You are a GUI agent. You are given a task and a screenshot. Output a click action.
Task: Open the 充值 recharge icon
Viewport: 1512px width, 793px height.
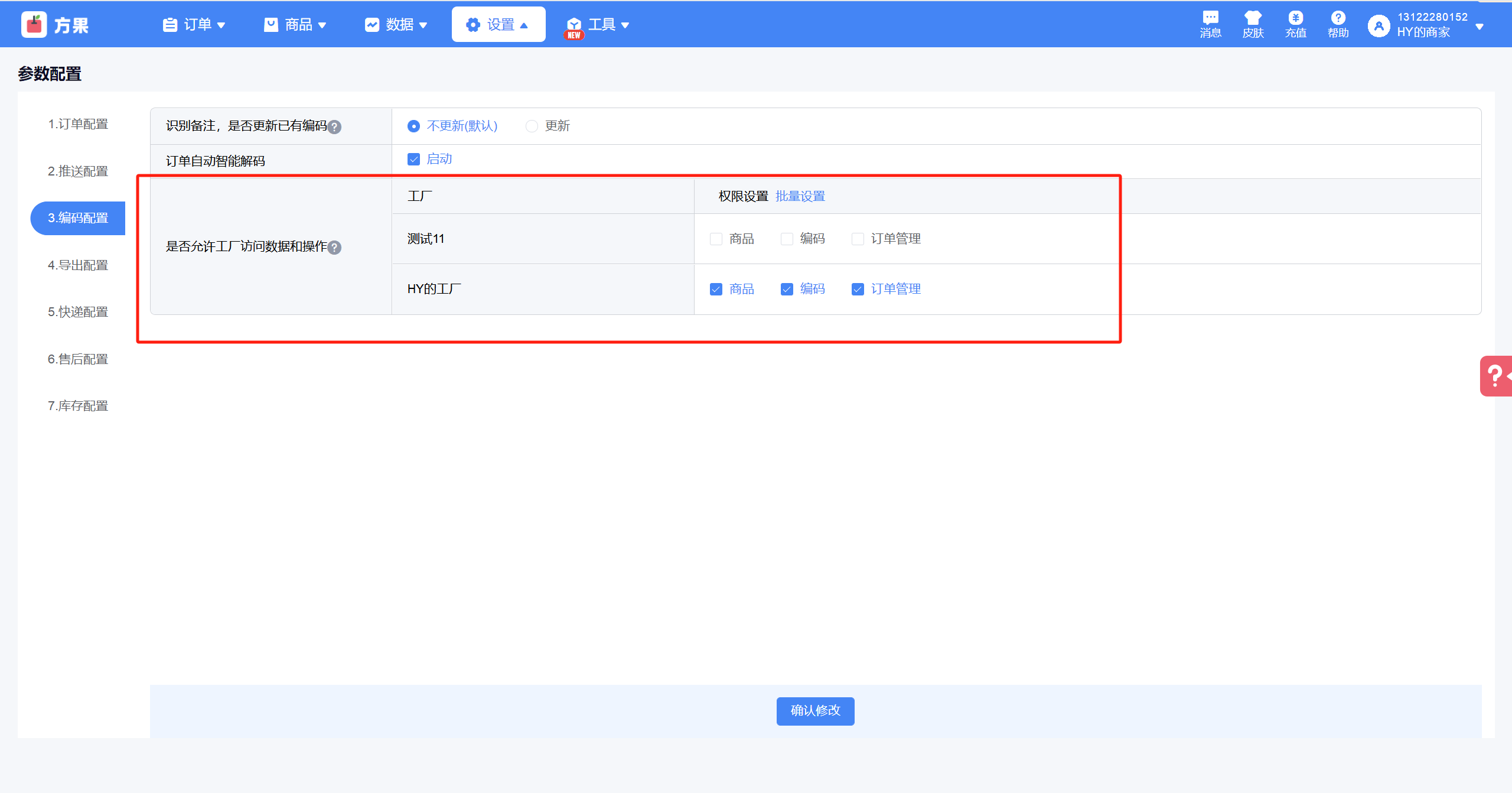tap(1295, 18)
